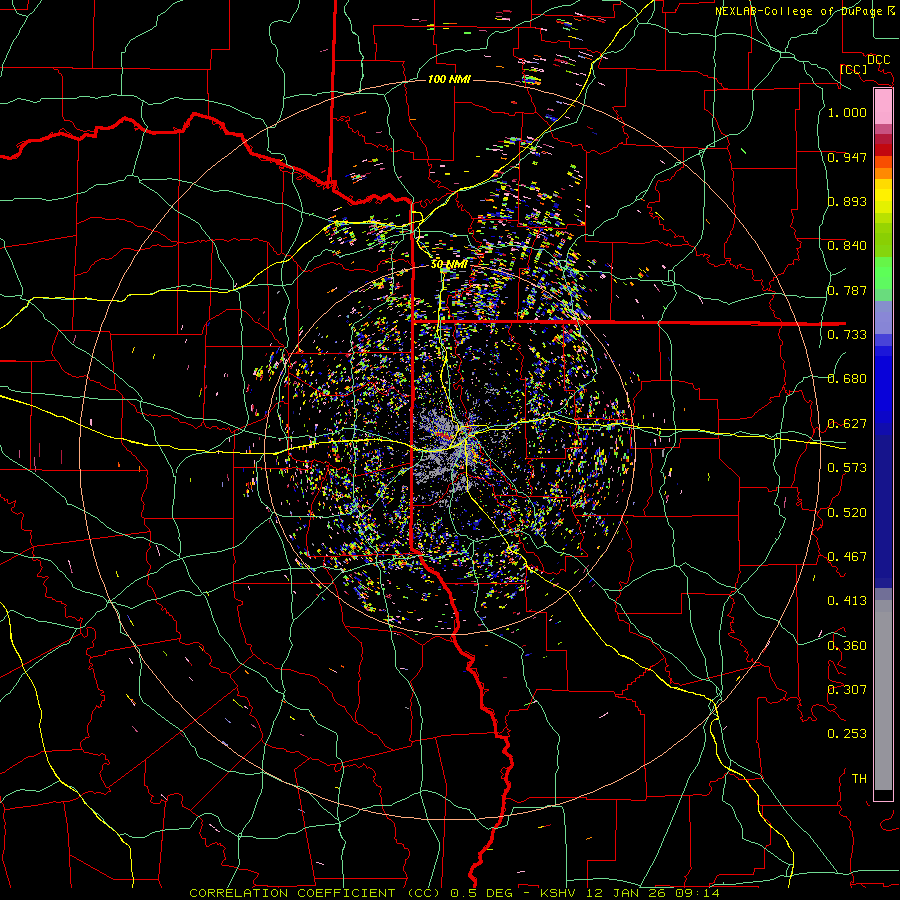Select the 0.307 scale value
This screenshot has height=900, width=900.
pyautogui.click(x=847, y=690)
